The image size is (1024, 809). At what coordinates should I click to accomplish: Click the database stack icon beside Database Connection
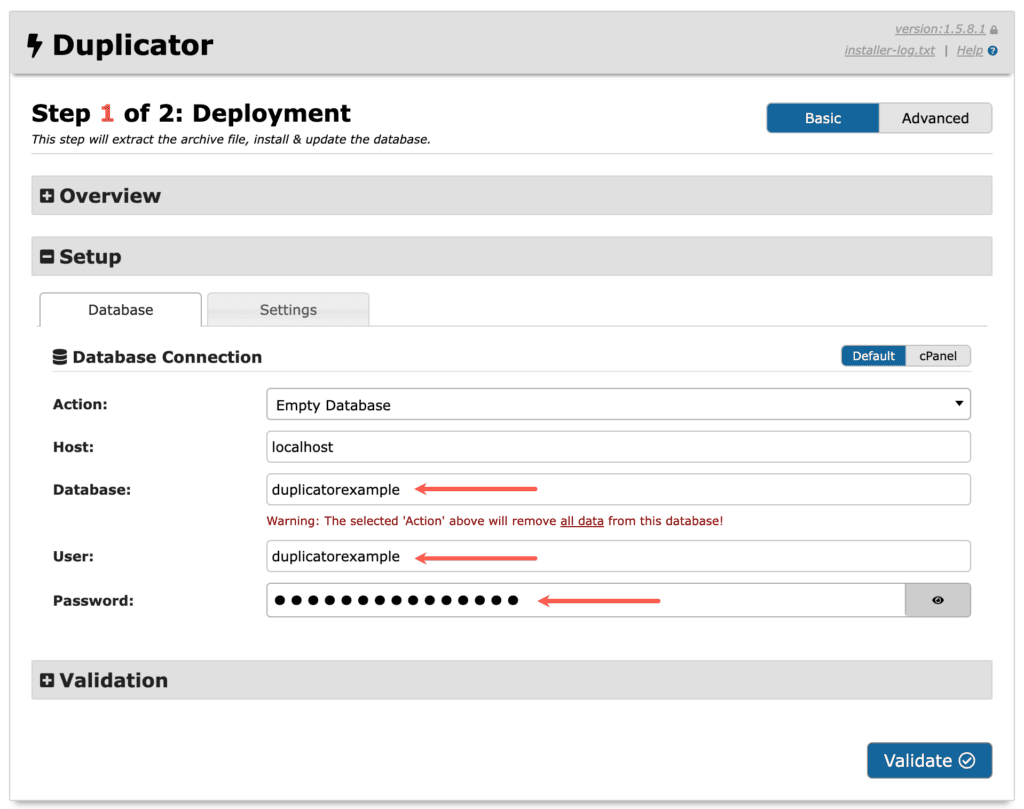point(60,356)
